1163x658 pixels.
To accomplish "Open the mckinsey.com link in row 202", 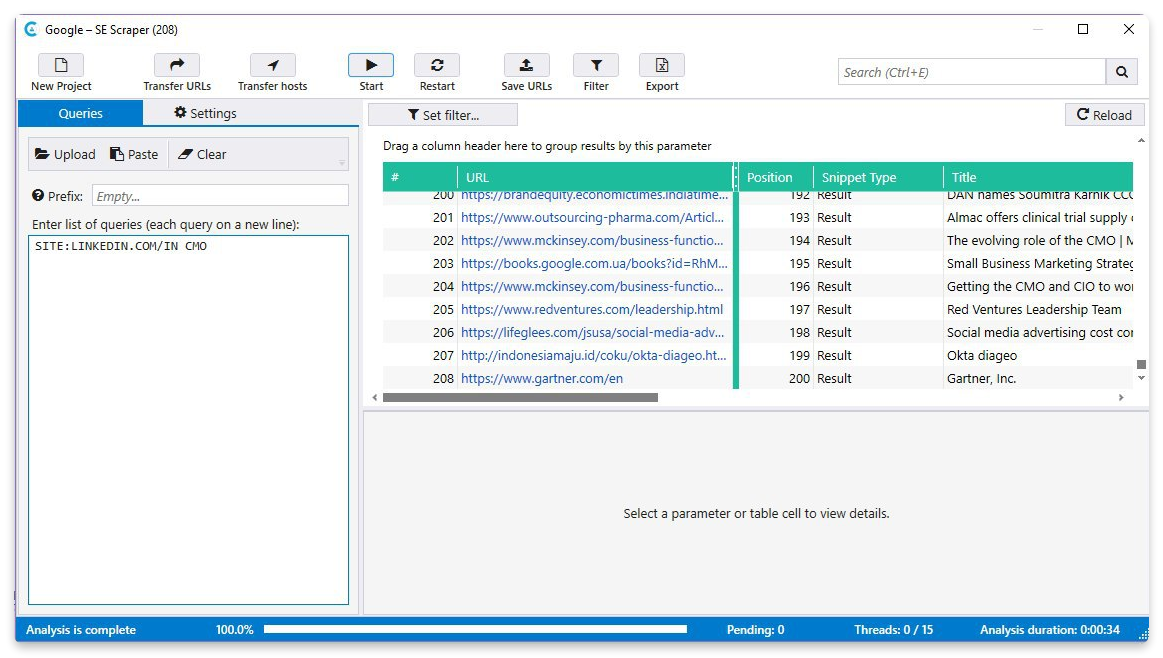I will [x=592, y=240].
